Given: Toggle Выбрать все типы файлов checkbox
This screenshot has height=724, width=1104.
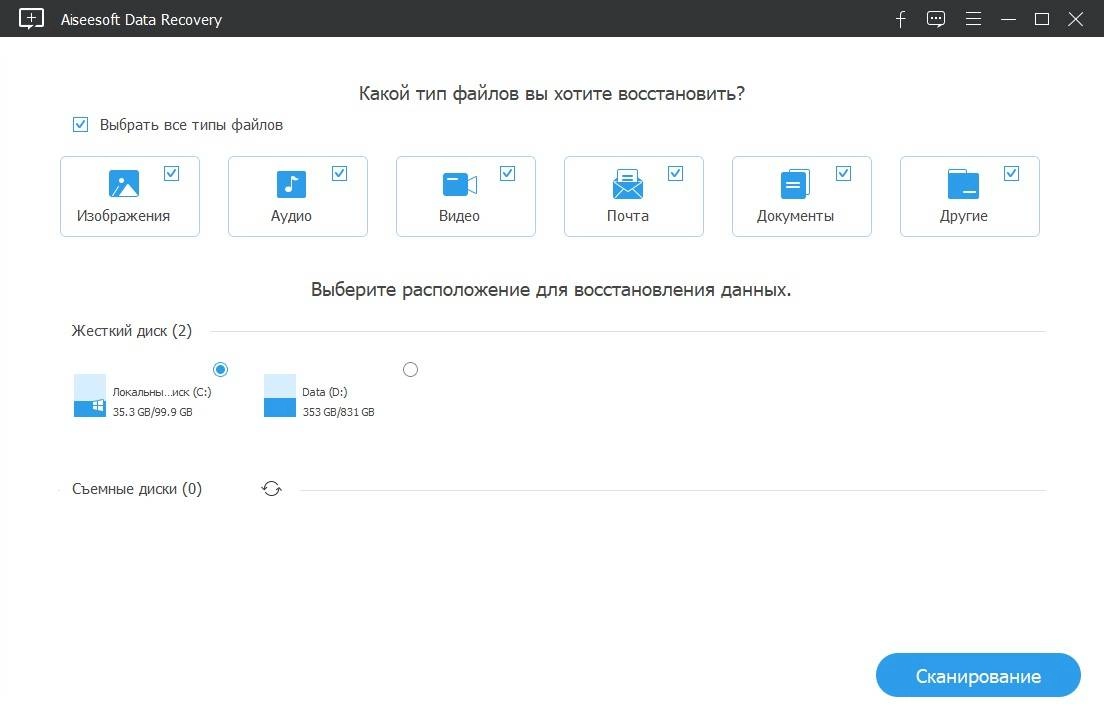Looking at the screenshot, I should coord(80,125).
